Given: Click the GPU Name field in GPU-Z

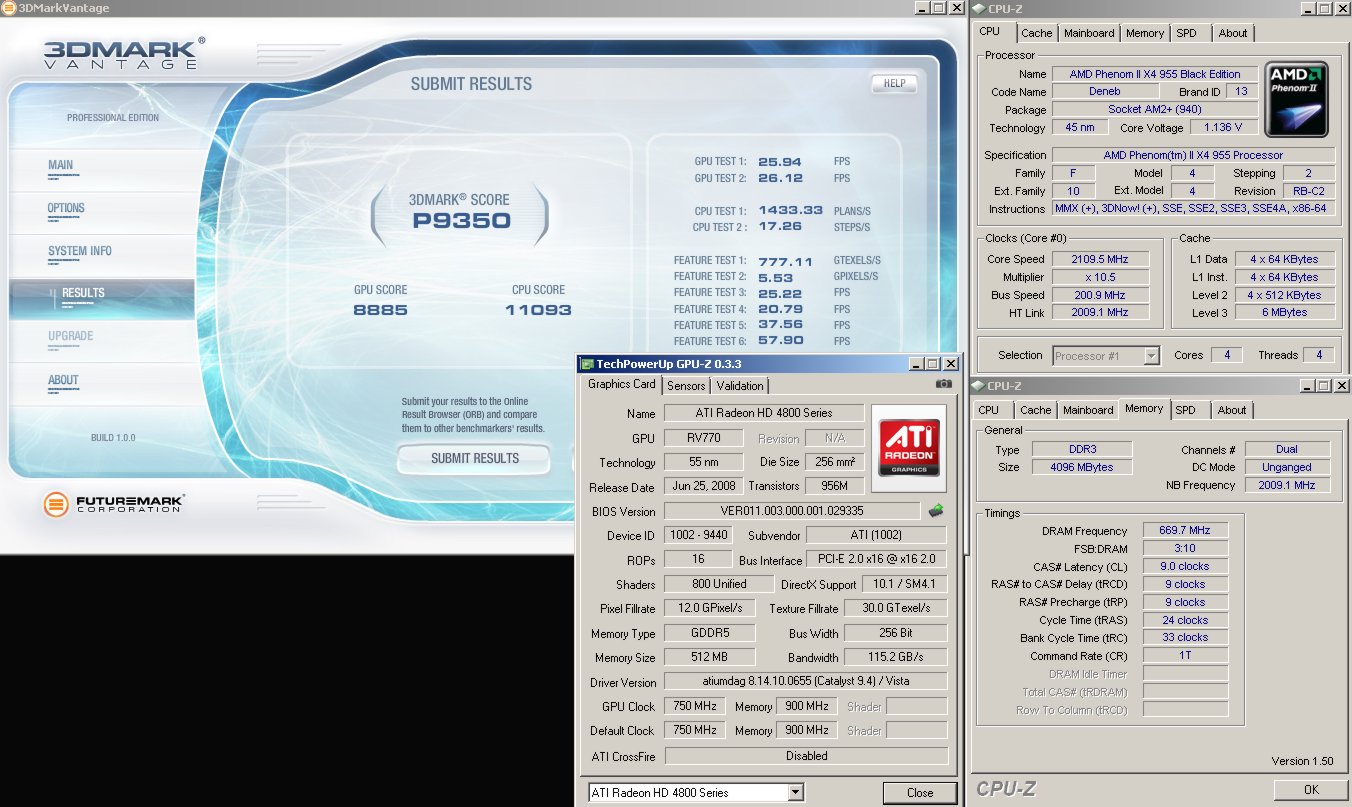Looking at the screenshot, I should [762, 413].
